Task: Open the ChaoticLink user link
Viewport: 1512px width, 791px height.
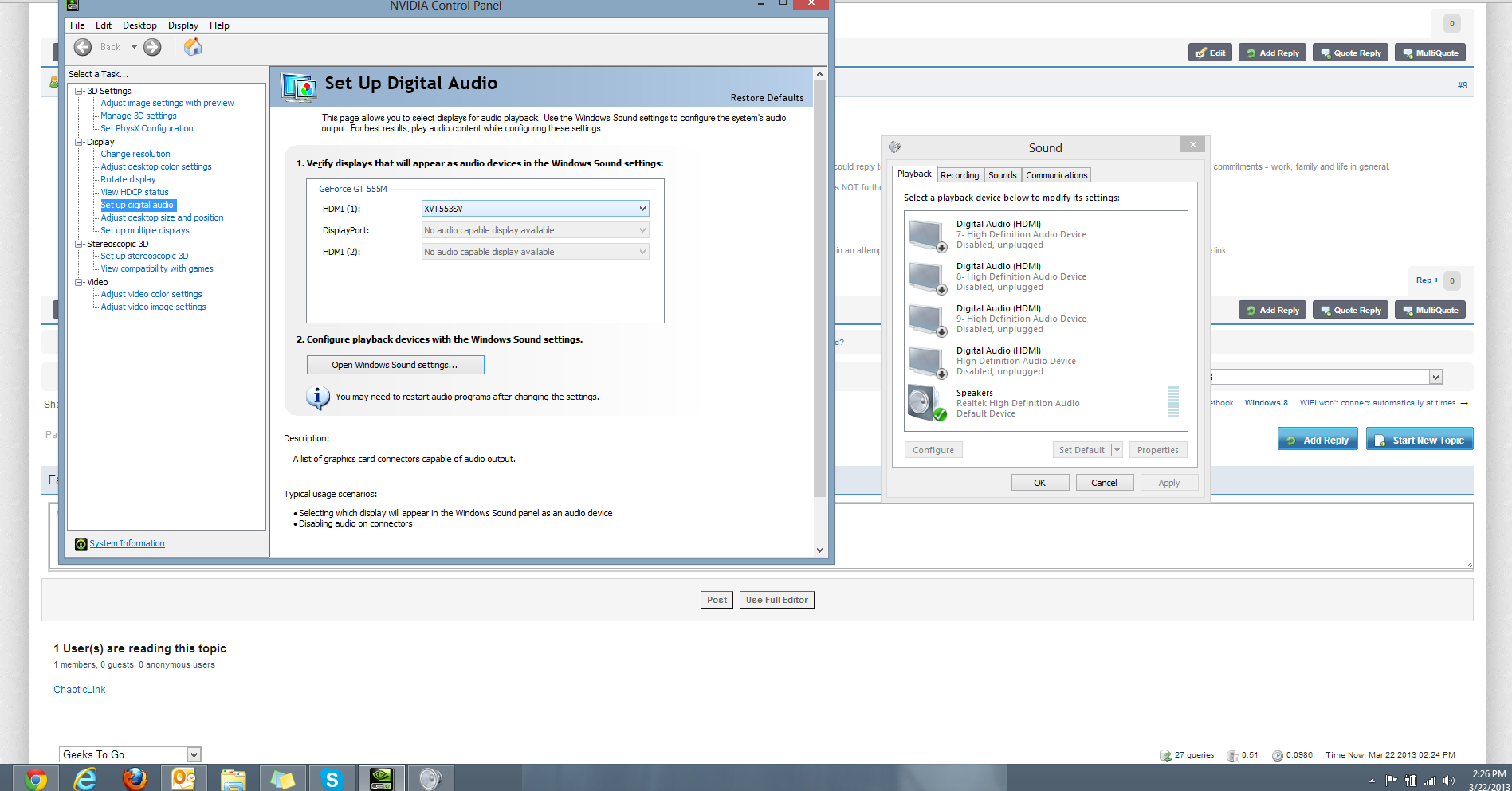Action: point(80,690)
